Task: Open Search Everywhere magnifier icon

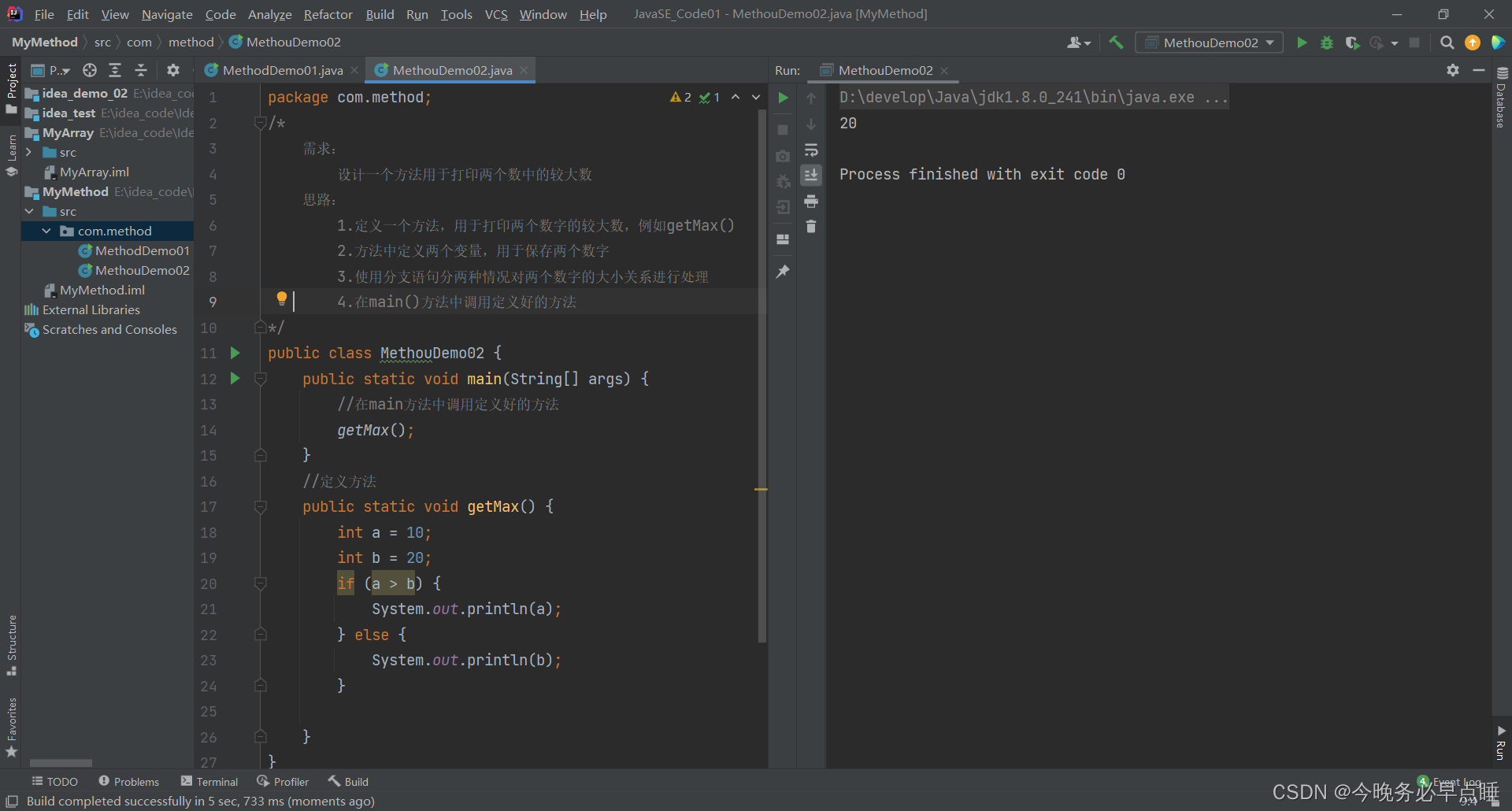Action: pyautogui.click(x=1447, y=43)
